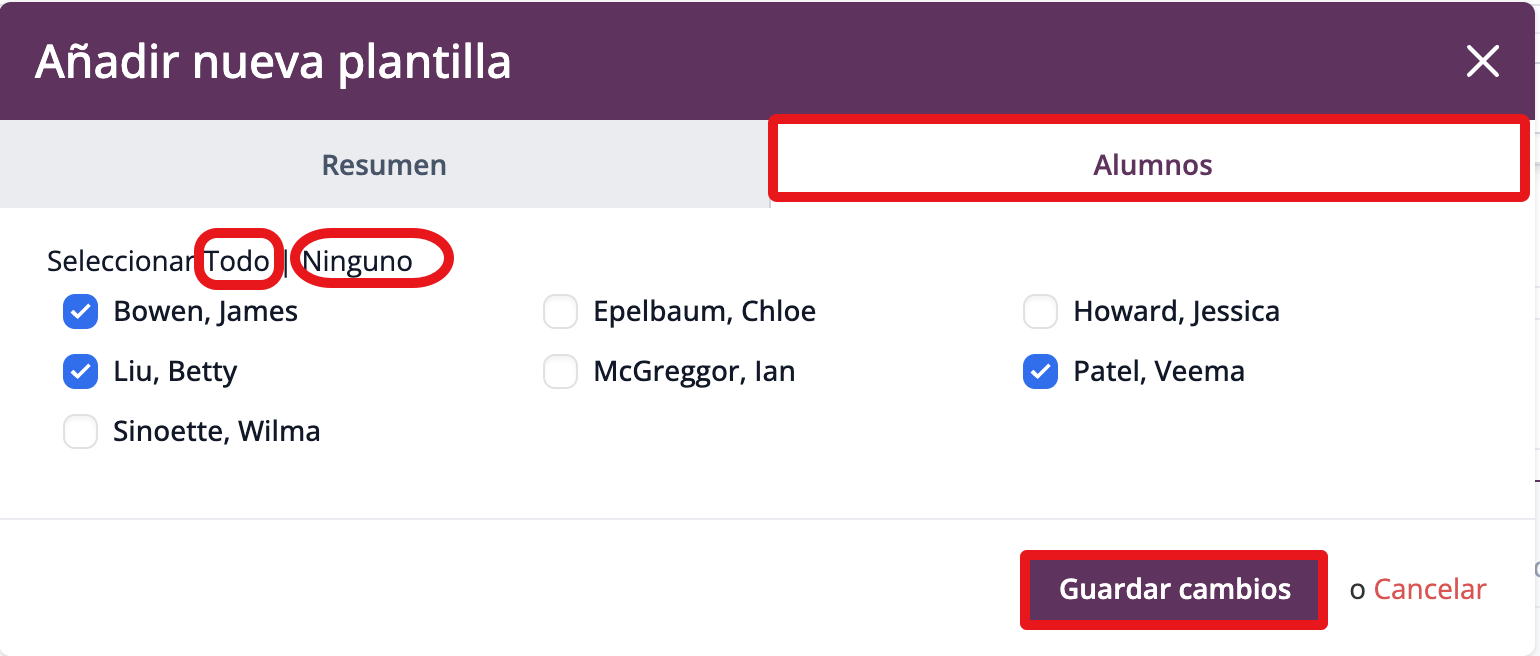Tick the Sinoette, Wilma checkbox
The width and height of the screenshot is (1540, 656).
click(x=80, y=432)
